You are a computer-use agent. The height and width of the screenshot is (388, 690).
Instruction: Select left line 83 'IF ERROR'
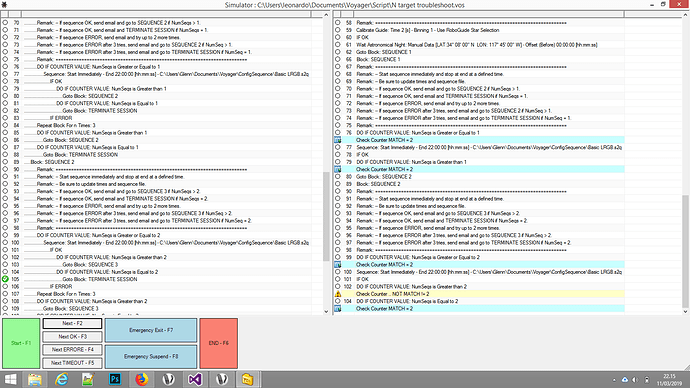[x=167, y=118]
